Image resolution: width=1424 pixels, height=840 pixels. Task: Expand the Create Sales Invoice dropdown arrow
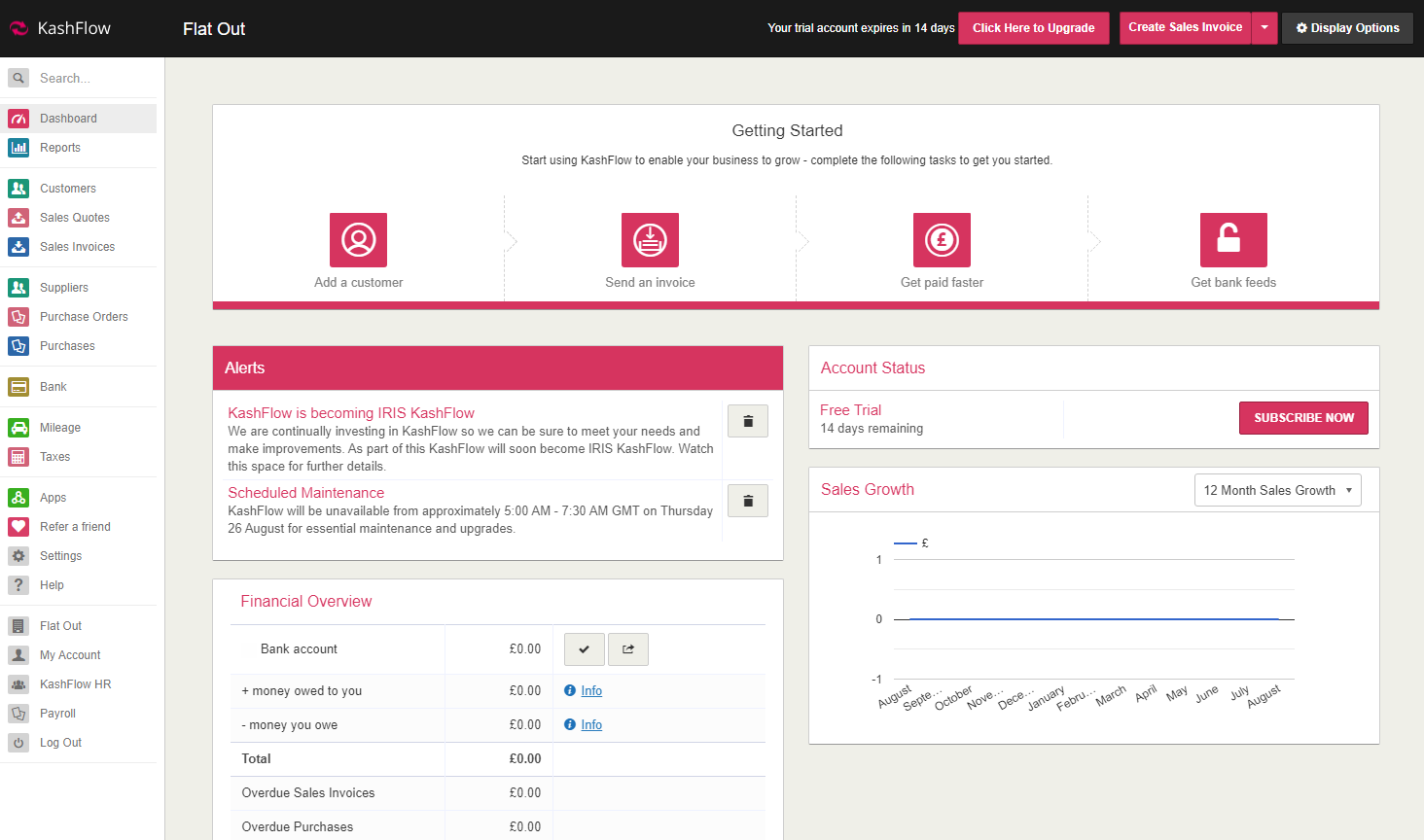click(x=1264, y=28)
